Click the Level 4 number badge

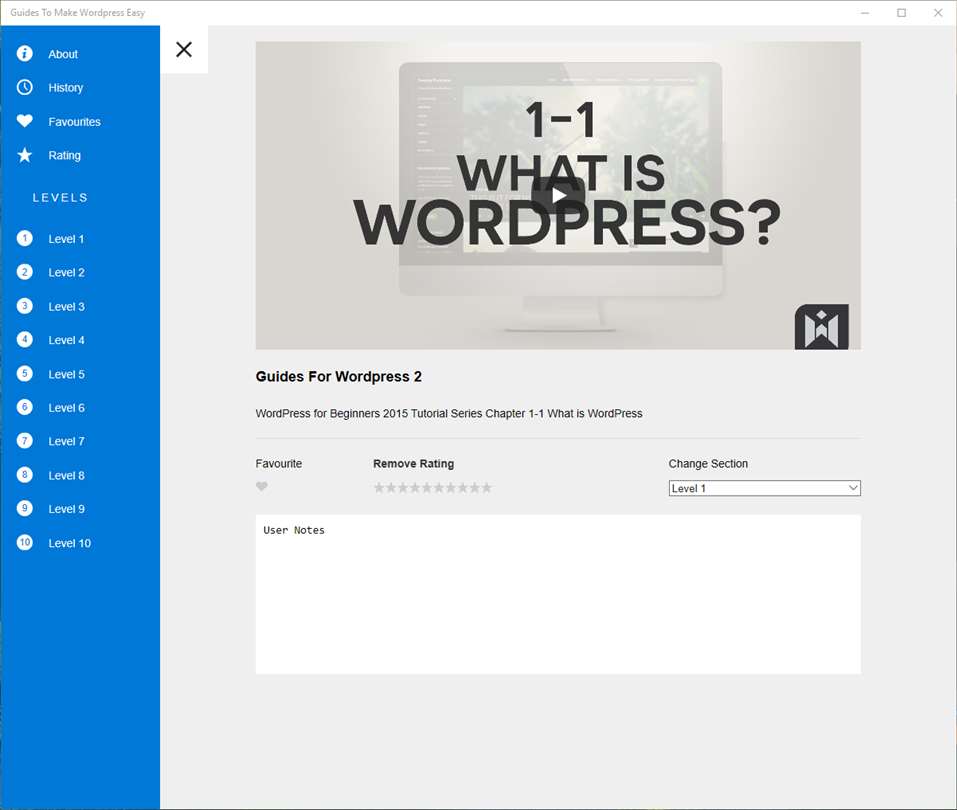tap(24, 339)
